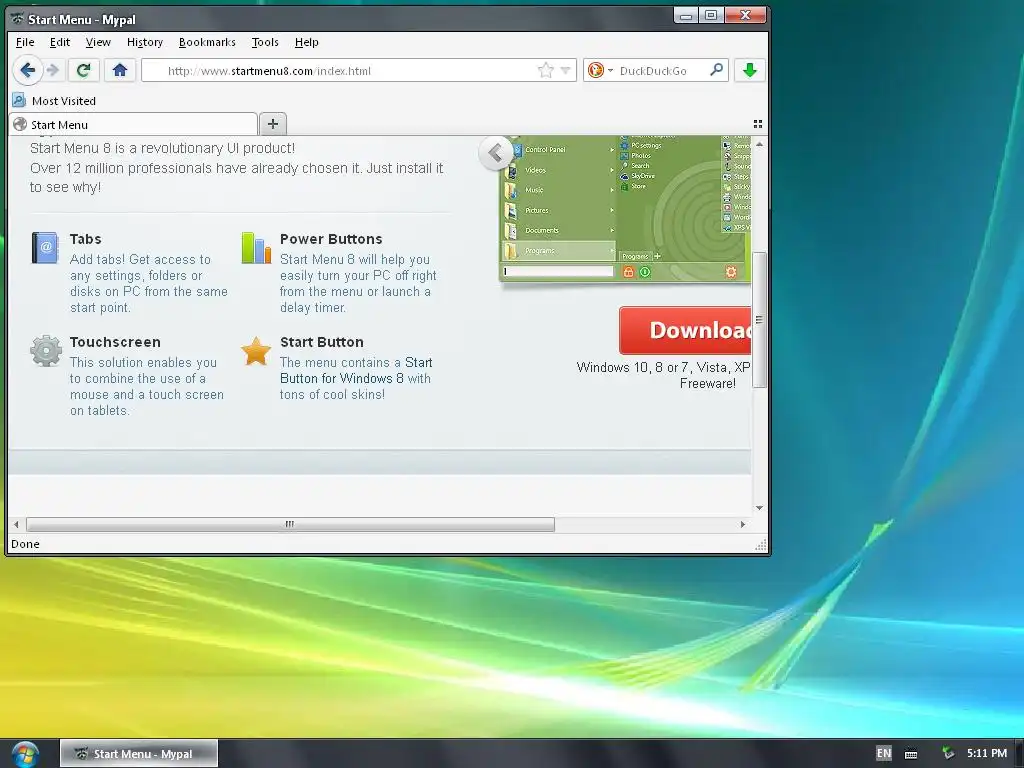Image resolution: width=1024 pixels, height=768 pixels.
Task: Open the browser Home page icon
Action: tap(120, 70)
